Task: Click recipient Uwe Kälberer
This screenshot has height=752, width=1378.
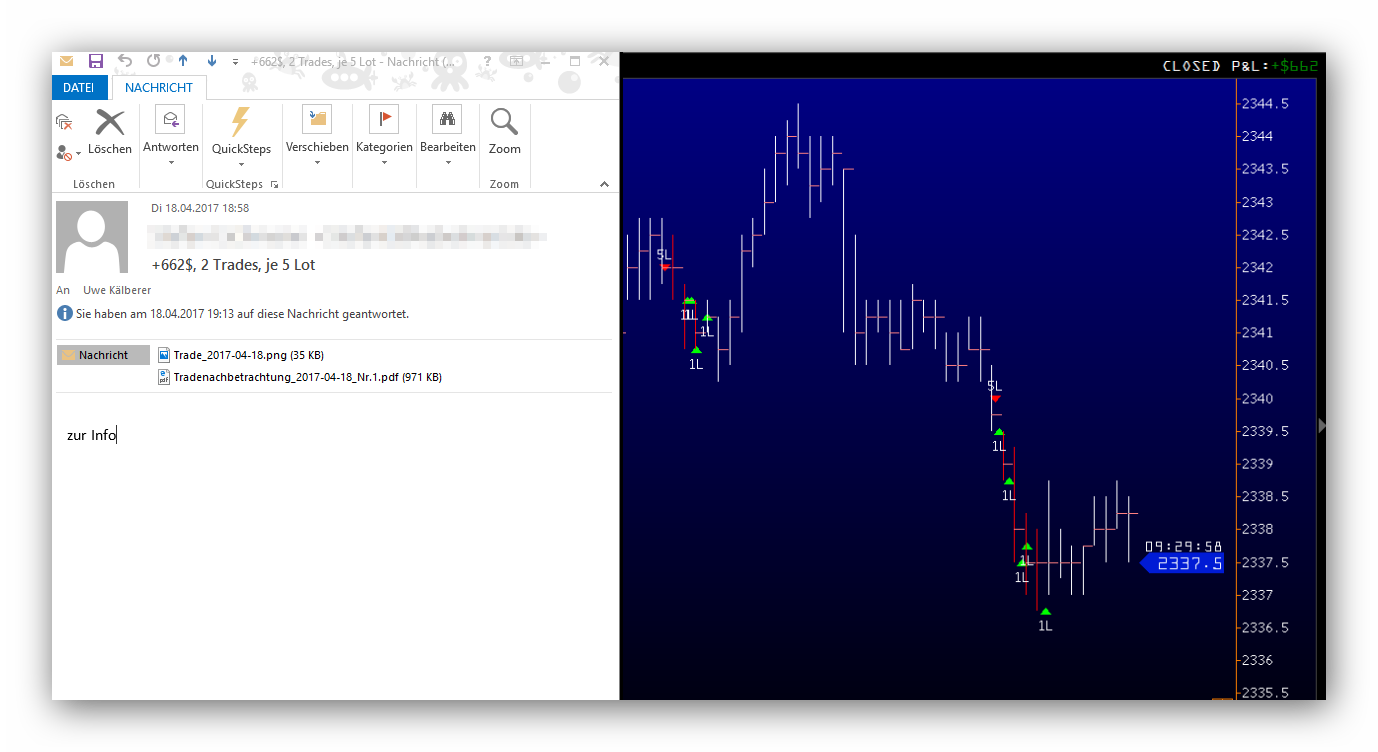Action: [x=117, y=290]
